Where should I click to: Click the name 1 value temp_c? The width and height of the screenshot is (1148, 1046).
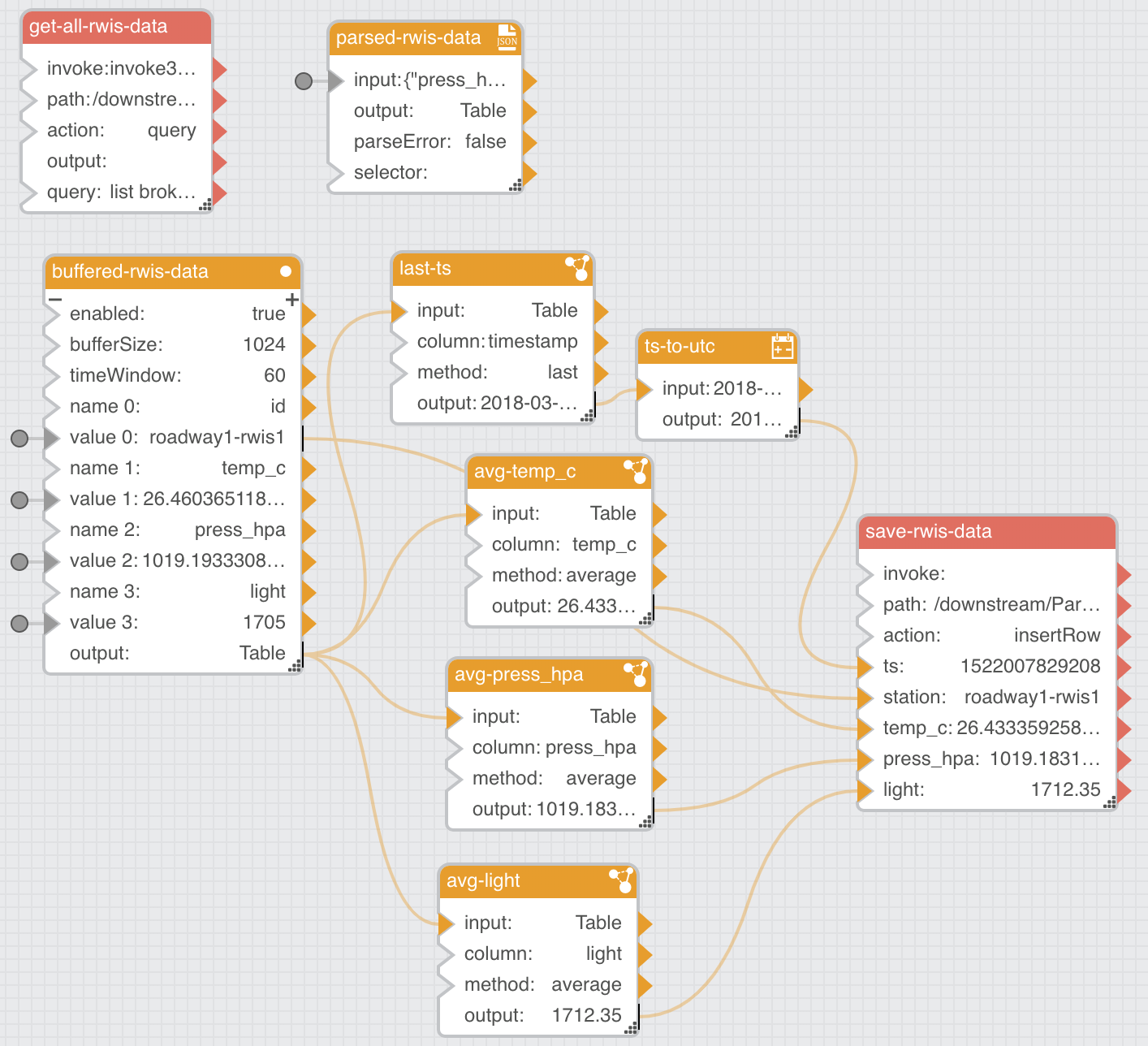point(253,468)
